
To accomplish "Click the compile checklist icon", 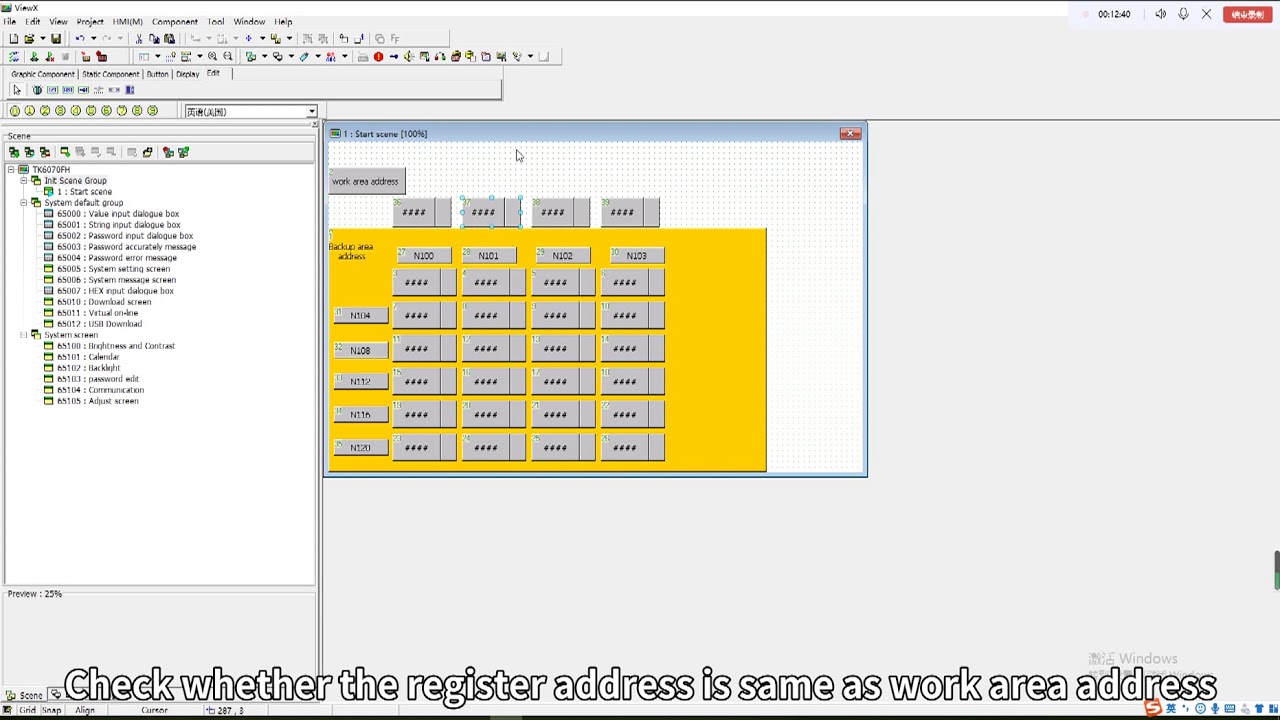I will point(14,57).
